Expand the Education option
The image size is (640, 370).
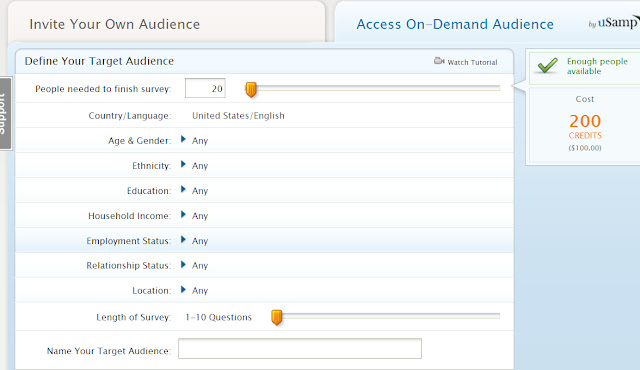click(183, 189)
